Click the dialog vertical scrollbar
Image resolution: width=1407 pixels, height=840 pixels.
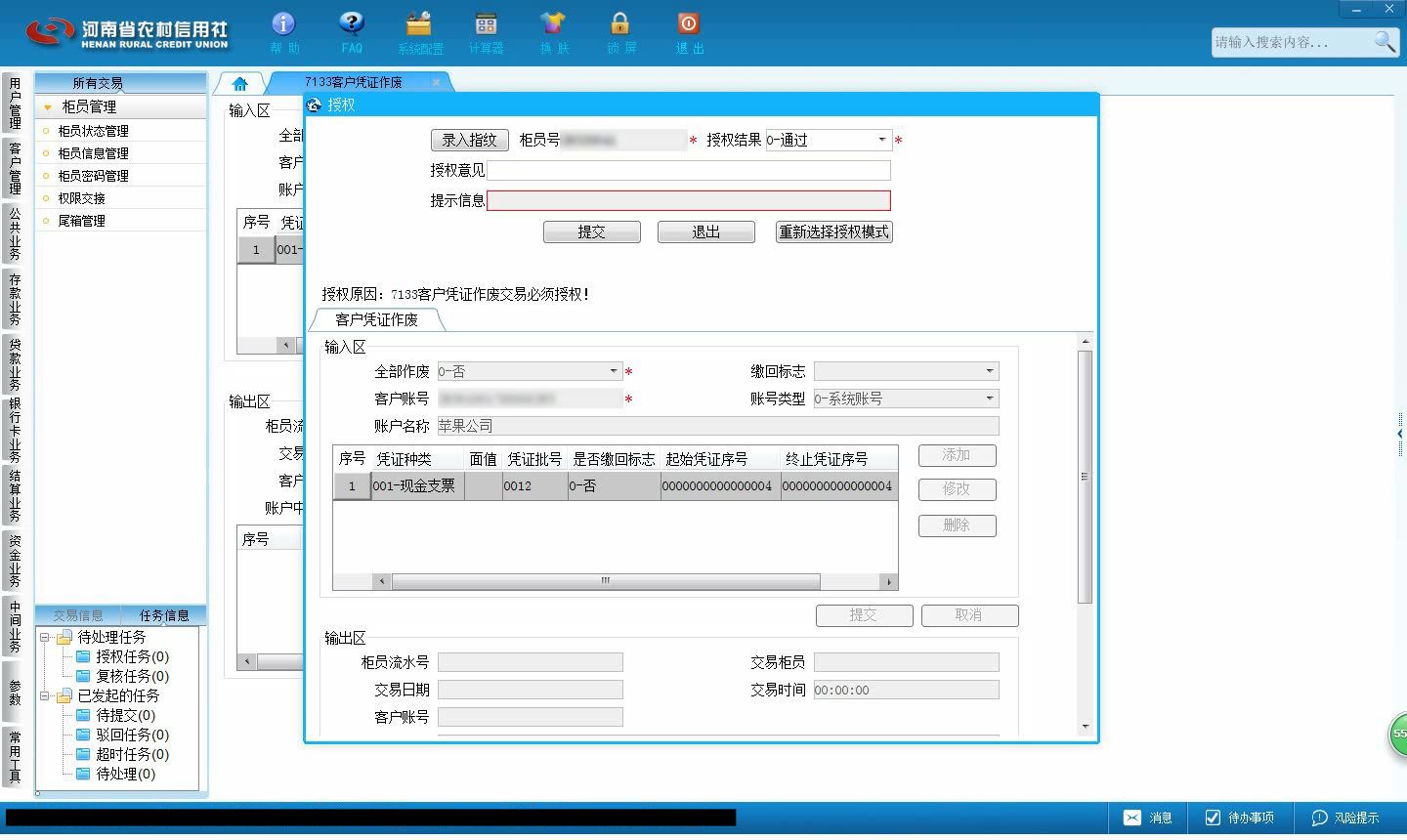pos(1085,477)
